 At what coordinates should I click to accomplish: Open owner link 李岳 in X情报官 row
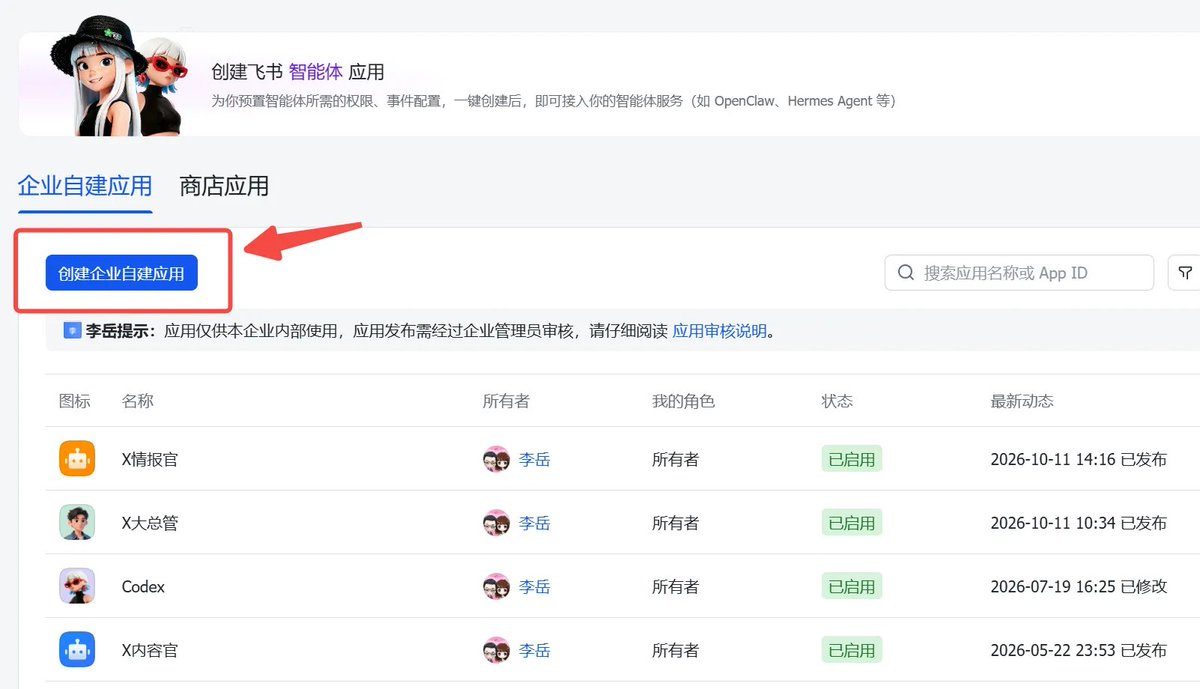pos(534,460)
